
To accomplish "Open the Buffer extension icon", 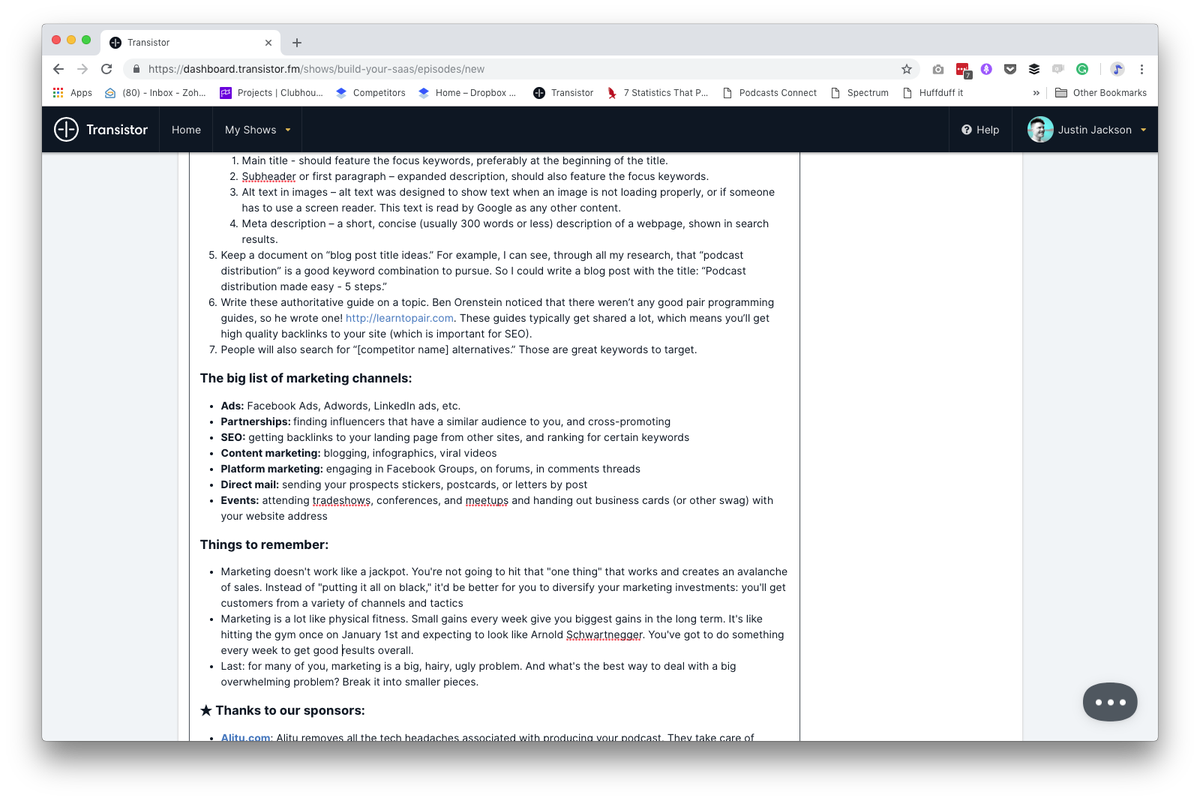I will [1034, 69].
